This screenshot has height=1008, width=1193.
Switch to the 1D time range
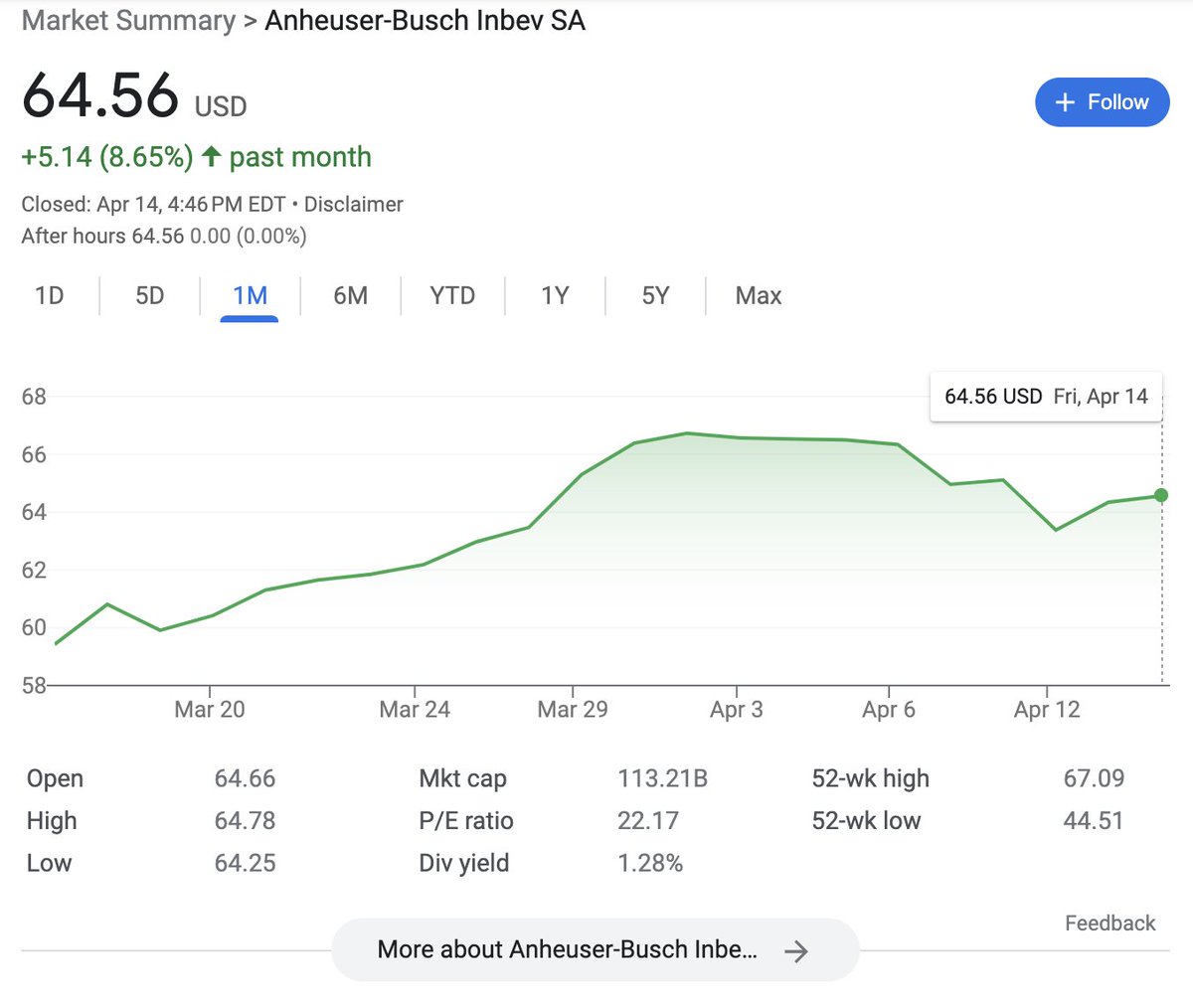[x=50, y=295]
